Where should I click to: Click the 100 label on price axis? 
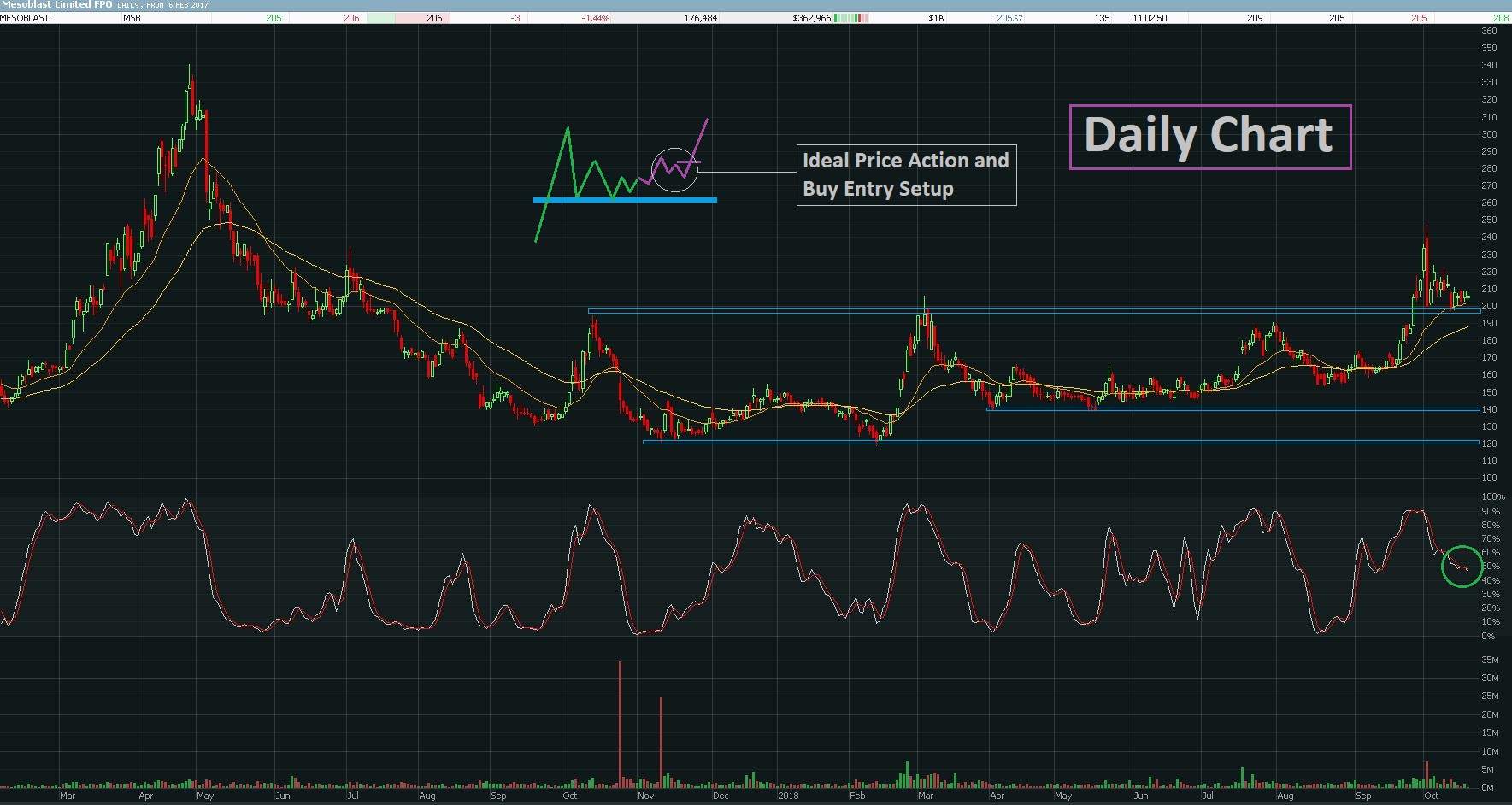[1490, 478]
